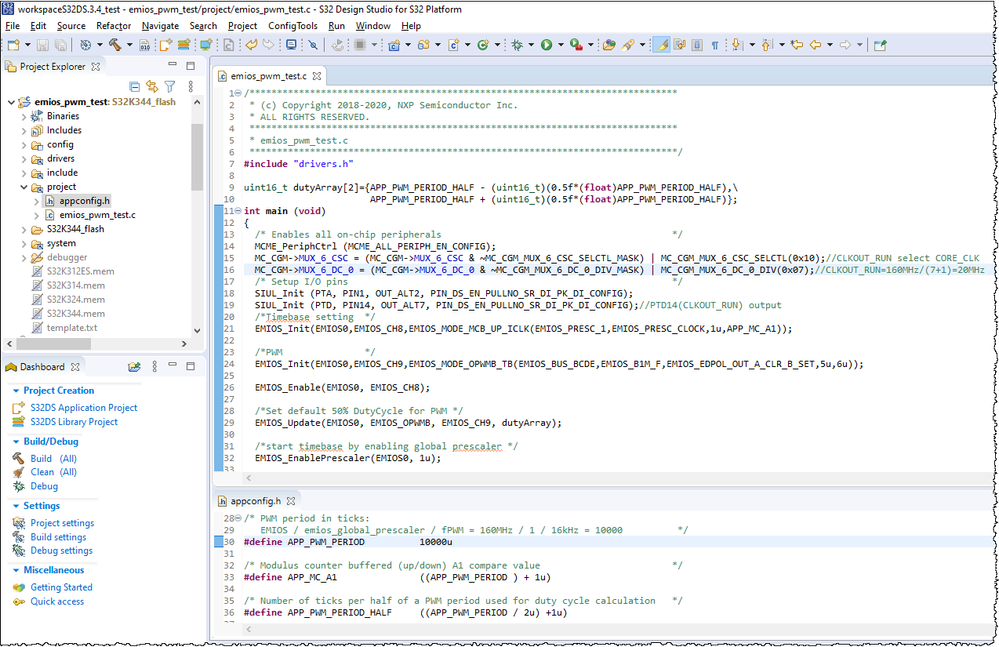The height and width of the screenshot is (647, 999).
Task: Open Project settings in Dashboard
Action: (62, 523)
